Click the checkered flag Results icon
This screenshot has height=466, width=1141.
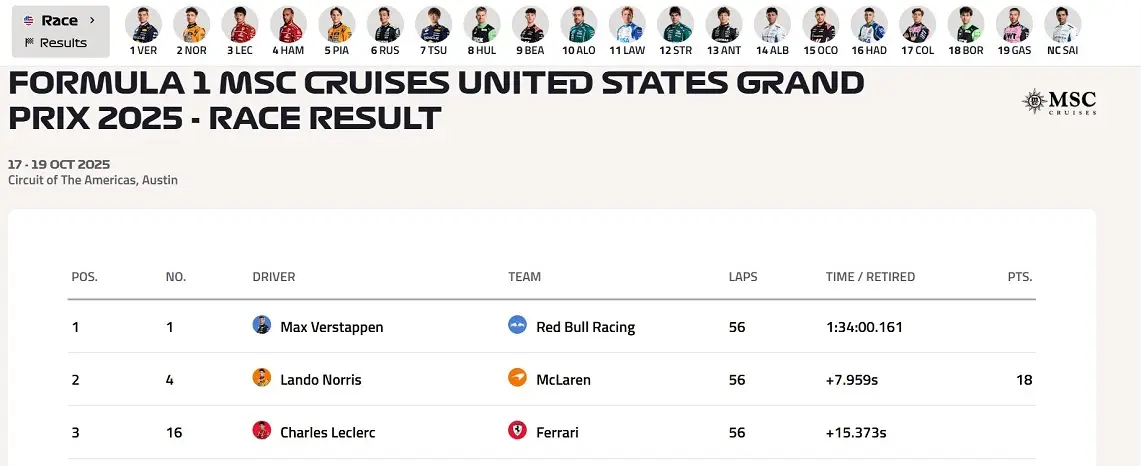point(29,43)
